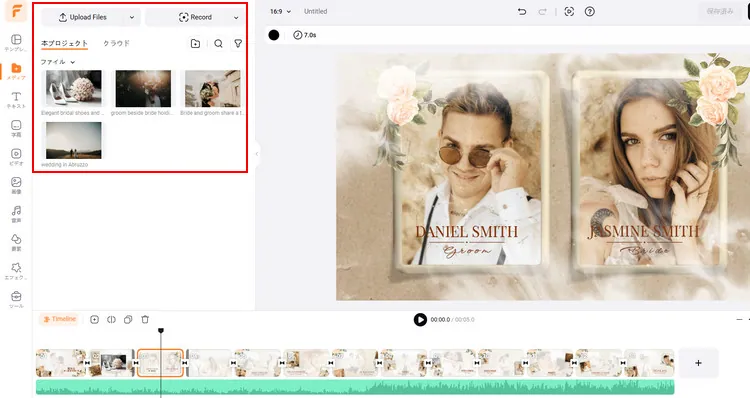
Task: Change the 7.0s scene duration
Action: coord(305,35)
